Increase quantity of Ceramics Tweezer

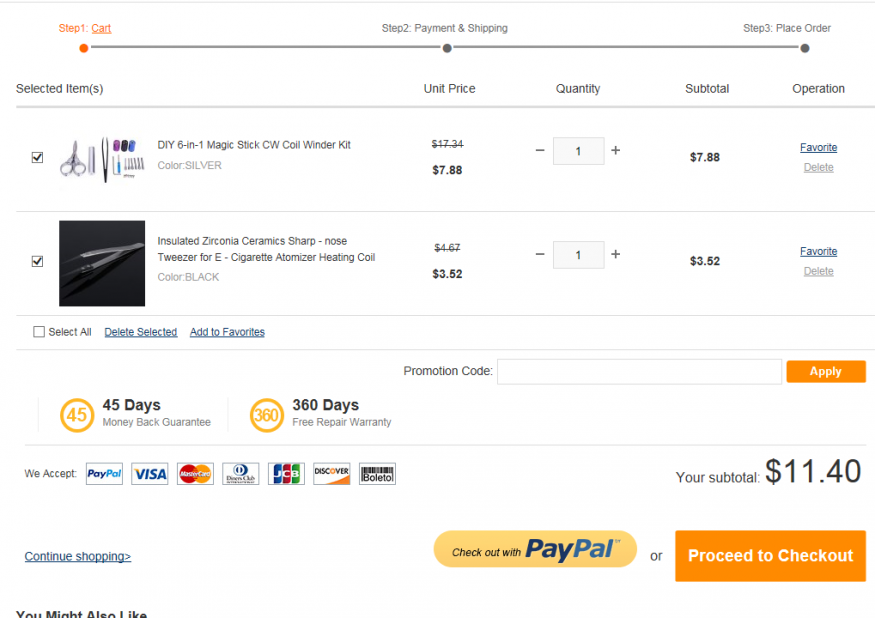tap(616, 254)
